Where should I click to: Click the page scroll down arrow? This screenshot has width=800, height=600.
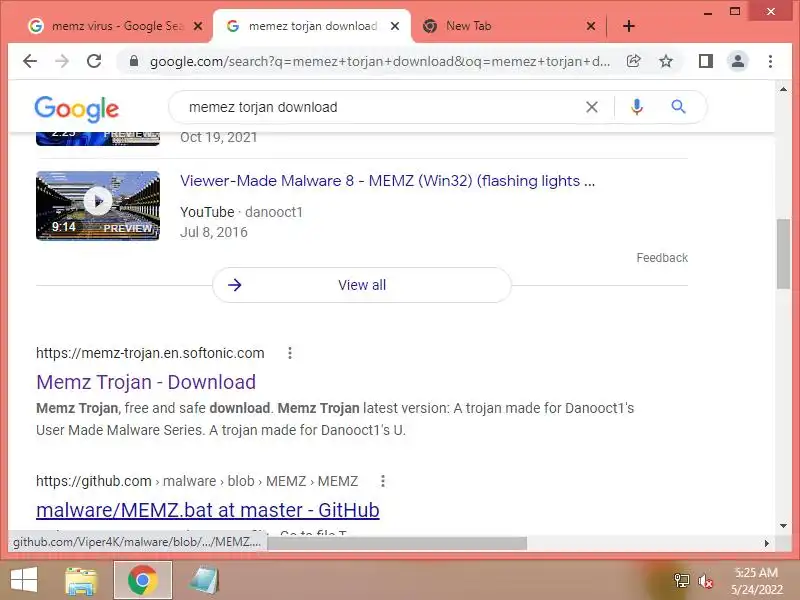tap(783, 526)
